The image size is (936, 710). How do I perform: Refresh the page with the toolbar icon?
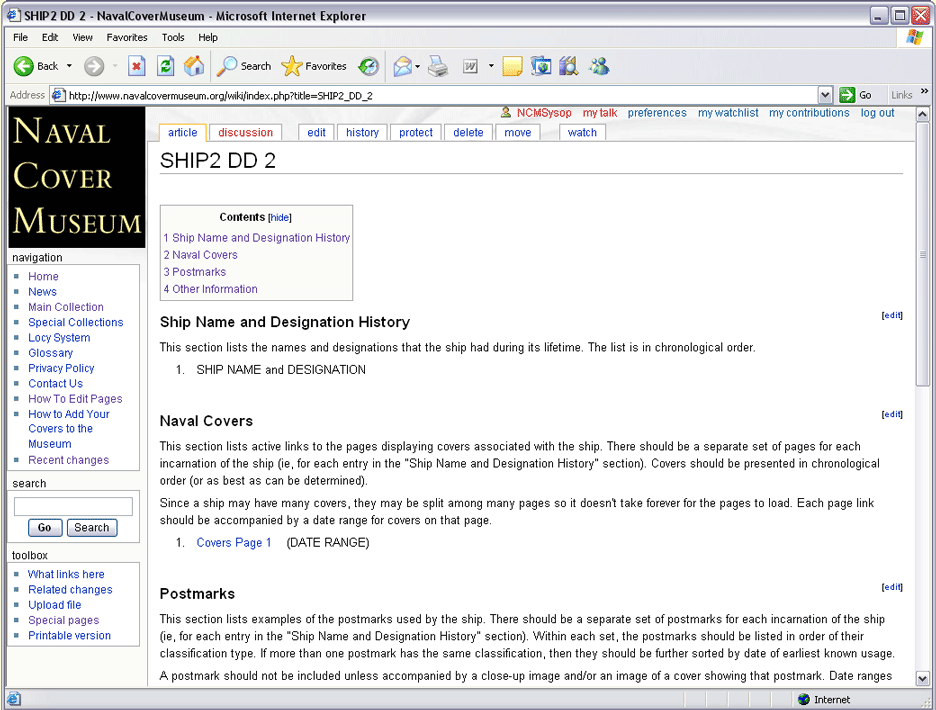(166, 66)
